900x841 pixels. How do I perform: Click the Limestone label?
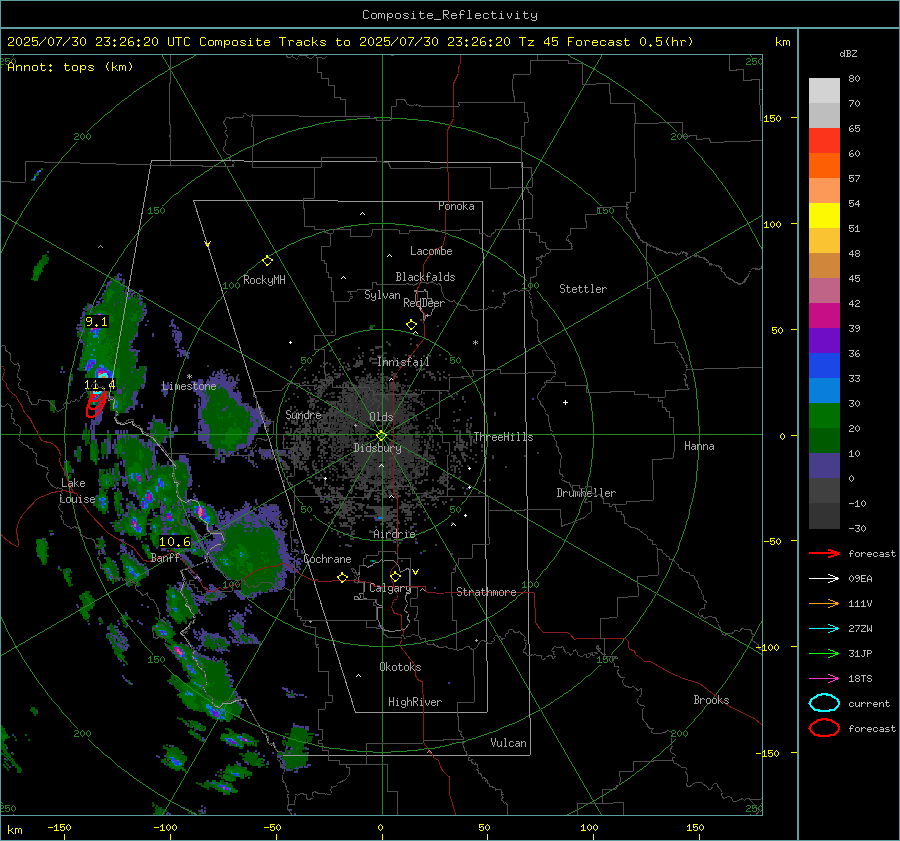[189, 386]
